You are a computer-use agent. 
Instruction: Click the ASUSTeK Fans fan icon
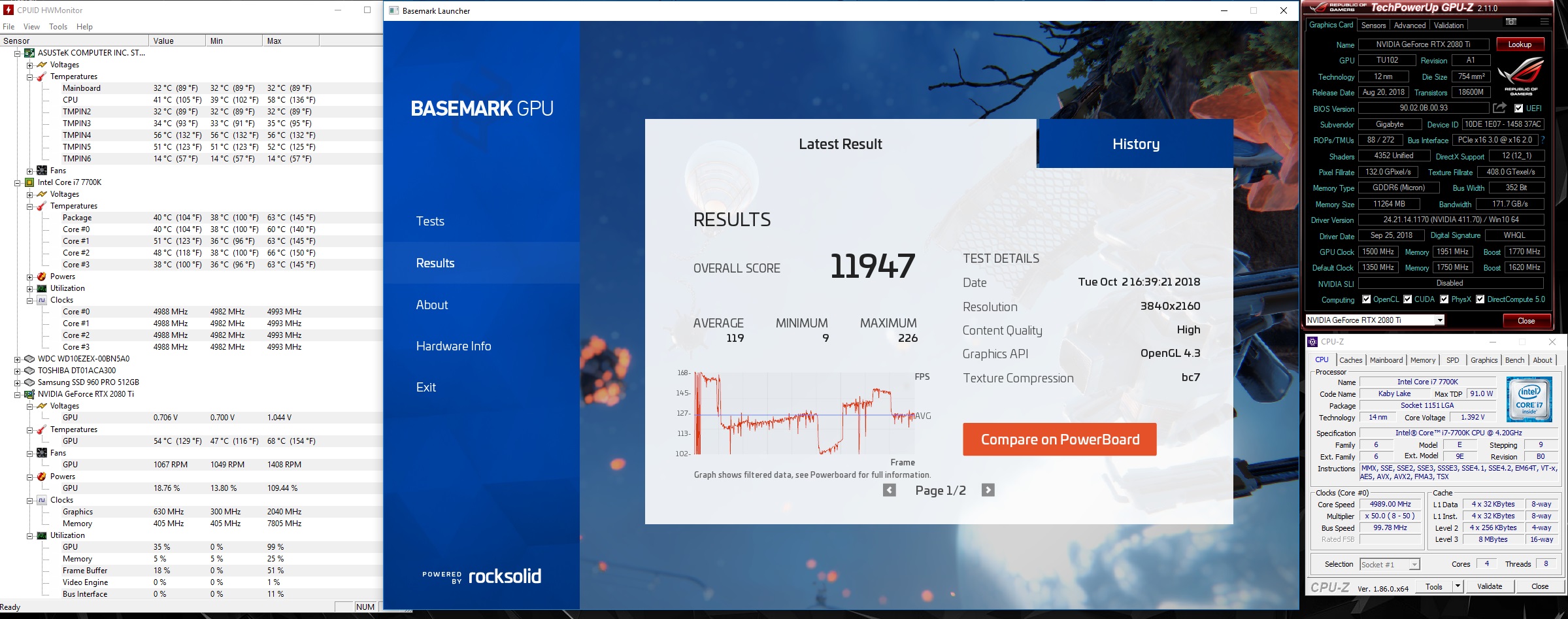coord(42,171)
